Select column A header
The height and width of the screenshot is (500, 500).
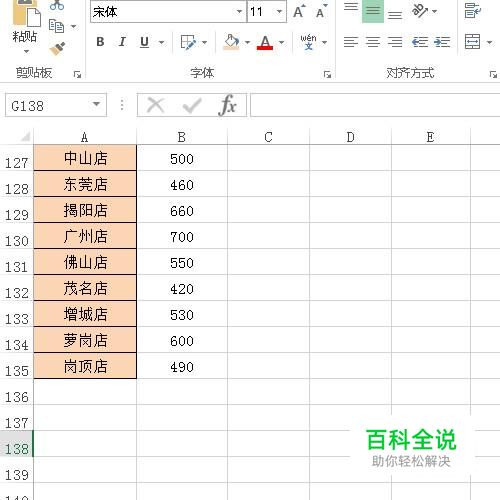(x=85, y=137)
